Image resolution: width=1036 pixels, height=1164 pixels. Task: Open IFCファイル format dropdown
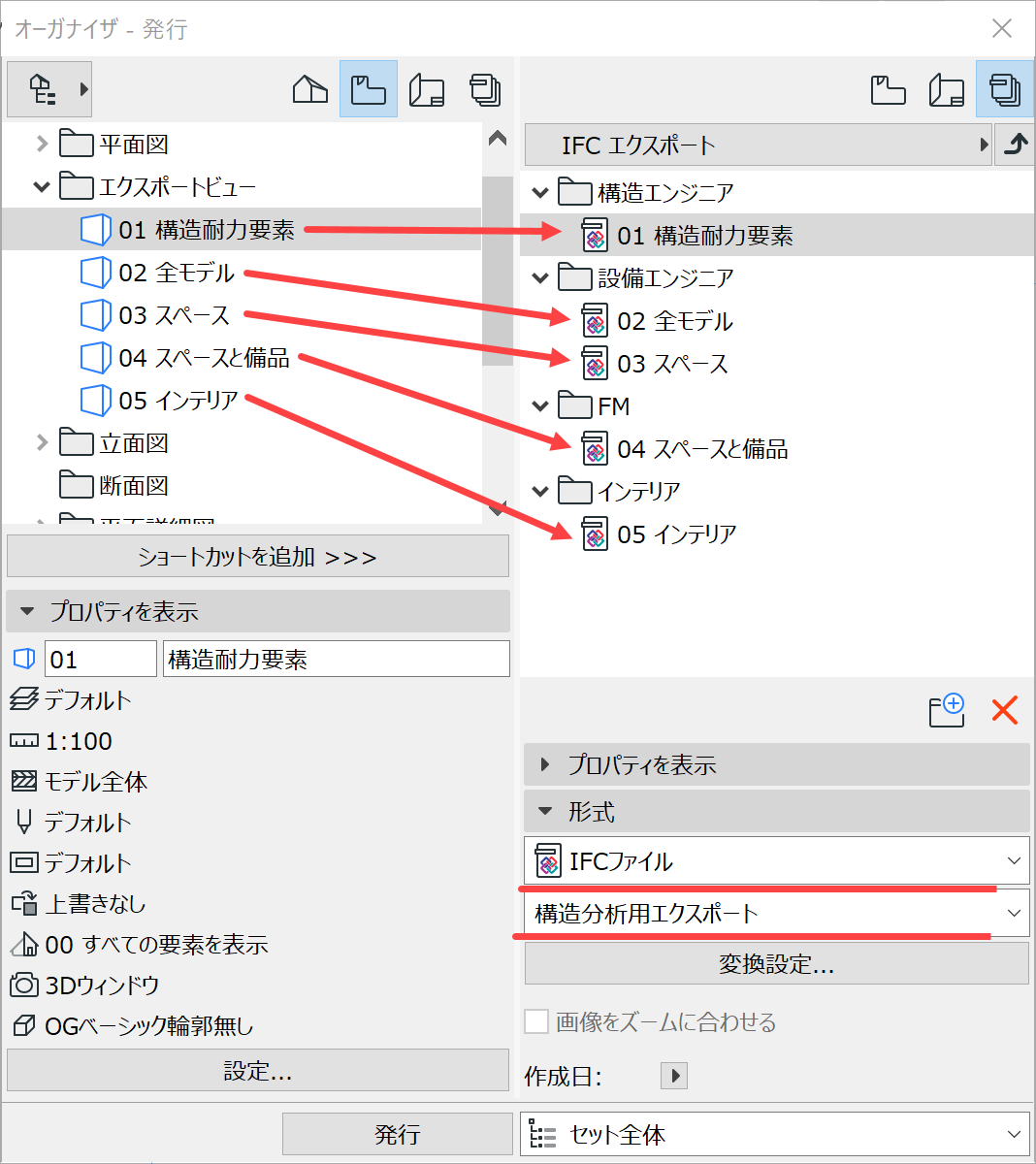pos(776,860)
